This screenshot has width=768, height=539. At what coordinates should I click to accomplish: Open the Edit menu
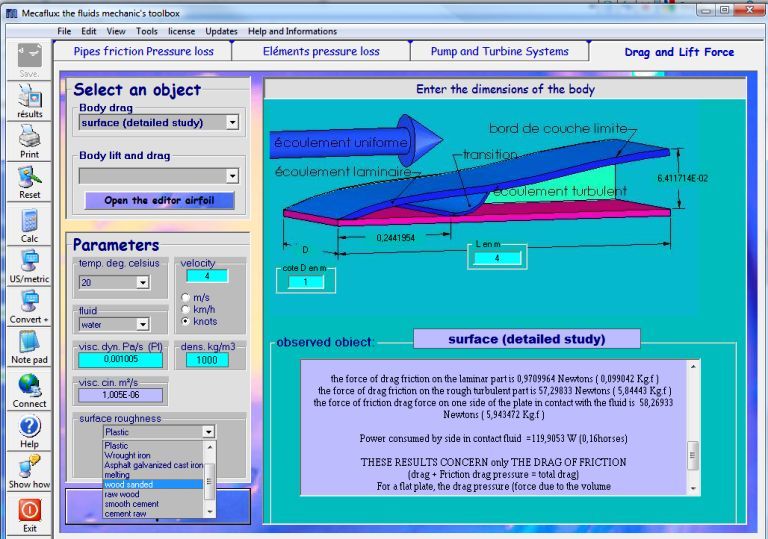pyautogui.click(x=89, y=31)
